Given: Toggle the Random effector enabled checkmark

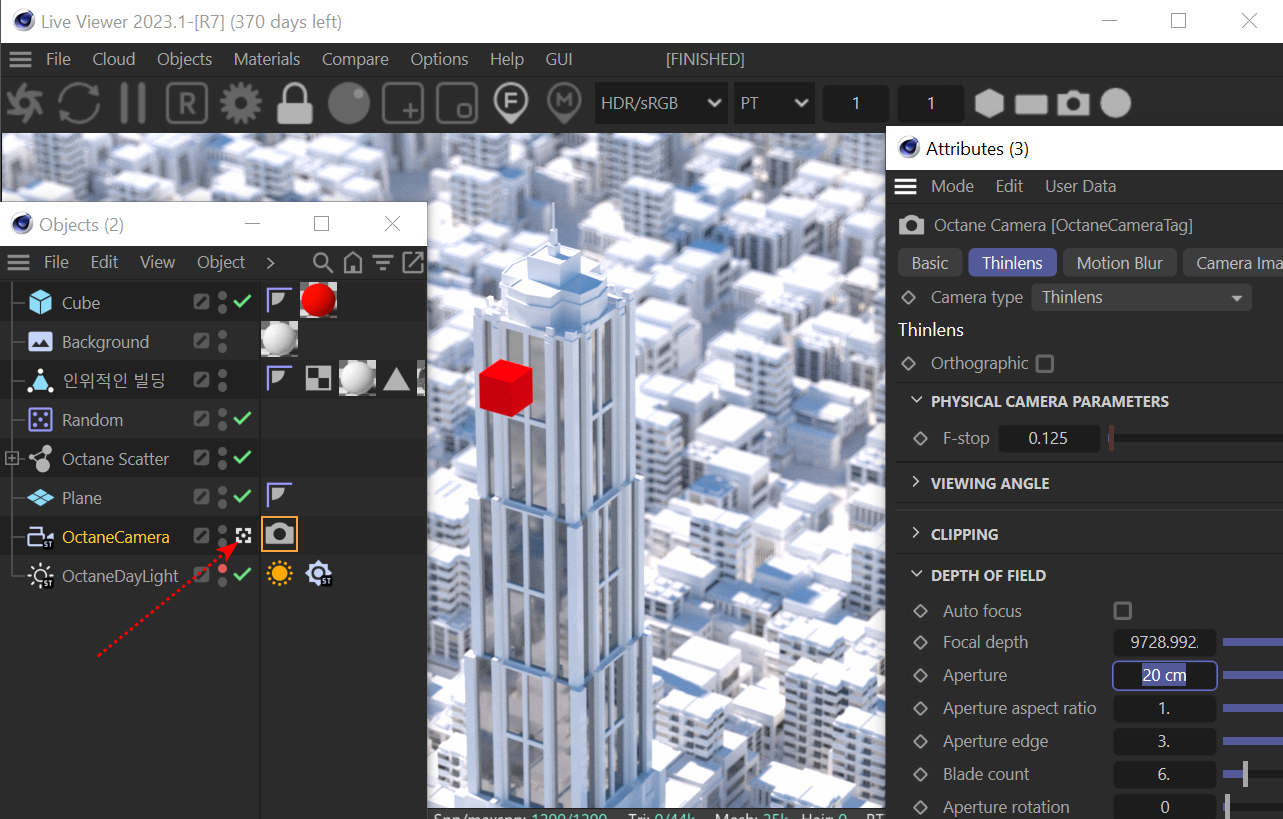Looking at the screenshot, I should (x=242, y=418).
